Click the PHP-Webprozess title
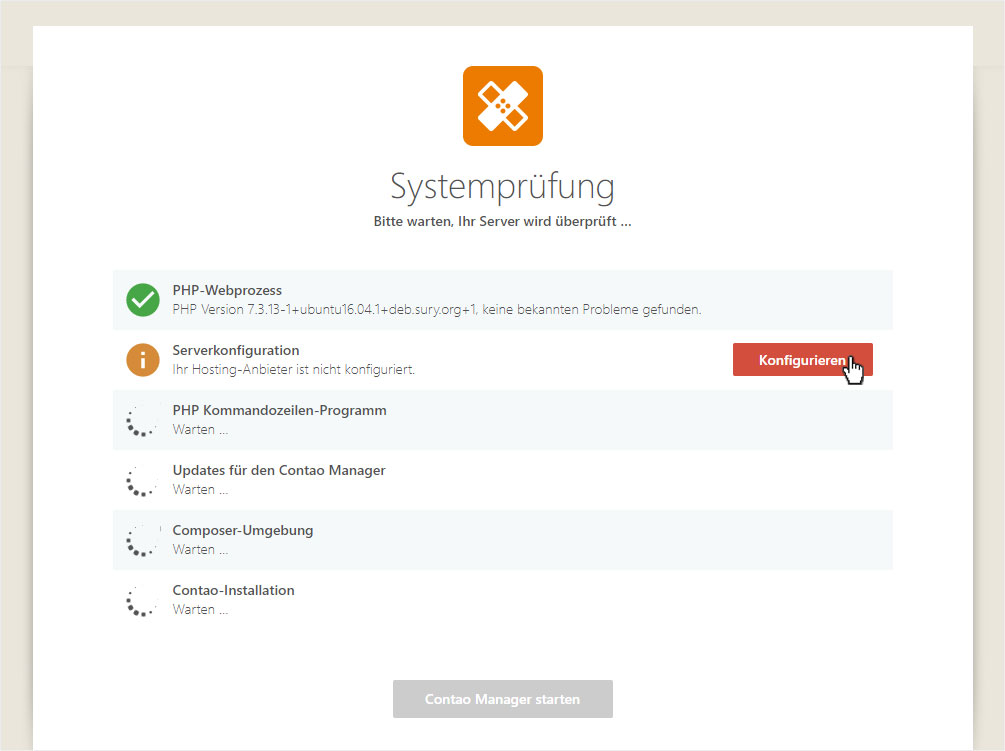 click(x=227, y=290)
